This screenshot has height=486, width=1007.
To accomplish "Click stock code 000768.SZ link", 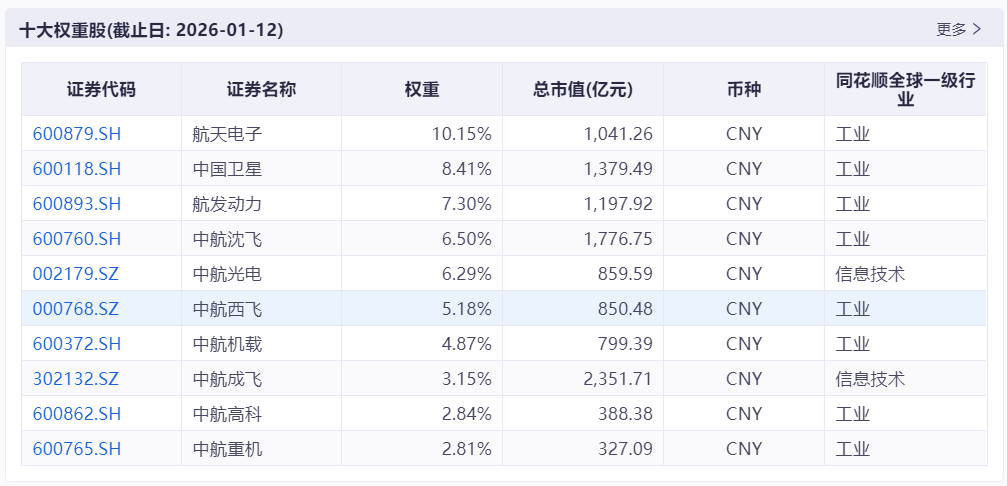I will (x=76, y=309).
